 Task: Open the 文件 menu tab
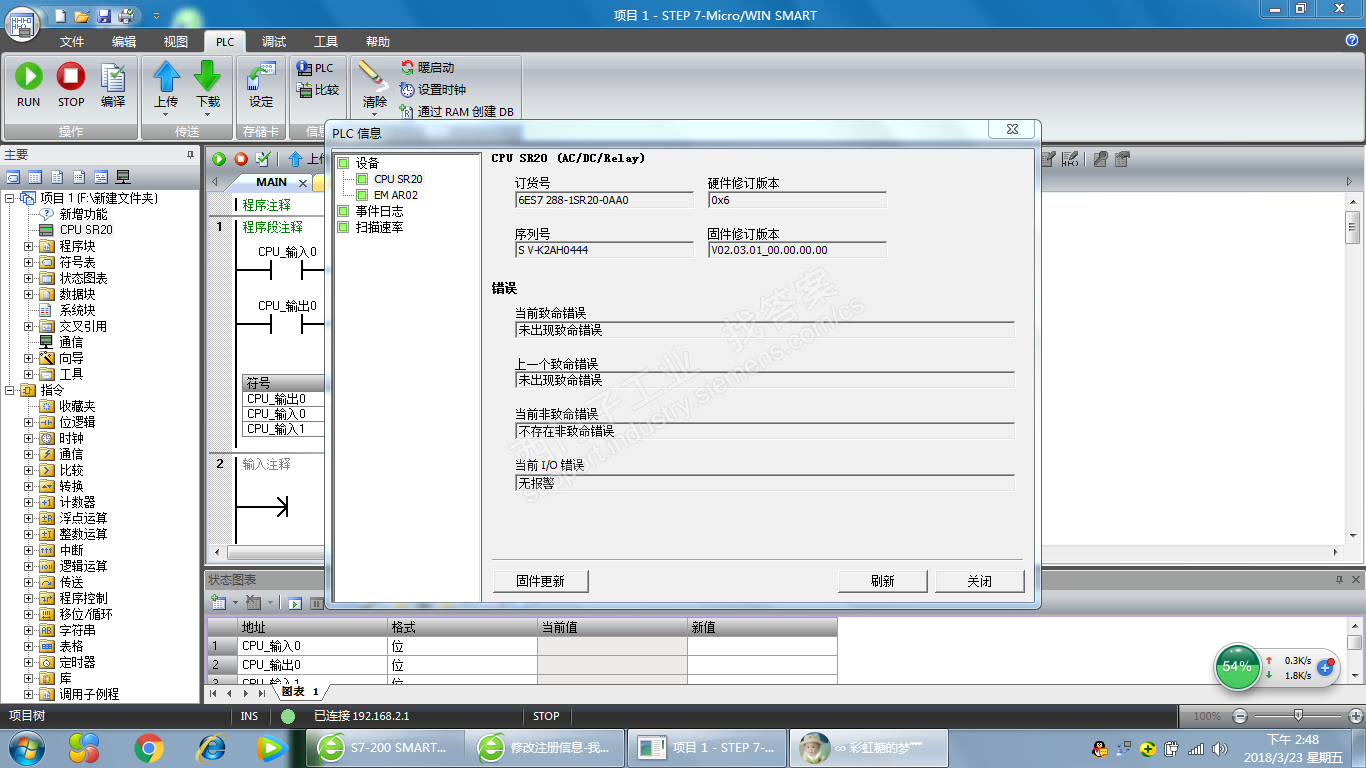tap(71, 42)
